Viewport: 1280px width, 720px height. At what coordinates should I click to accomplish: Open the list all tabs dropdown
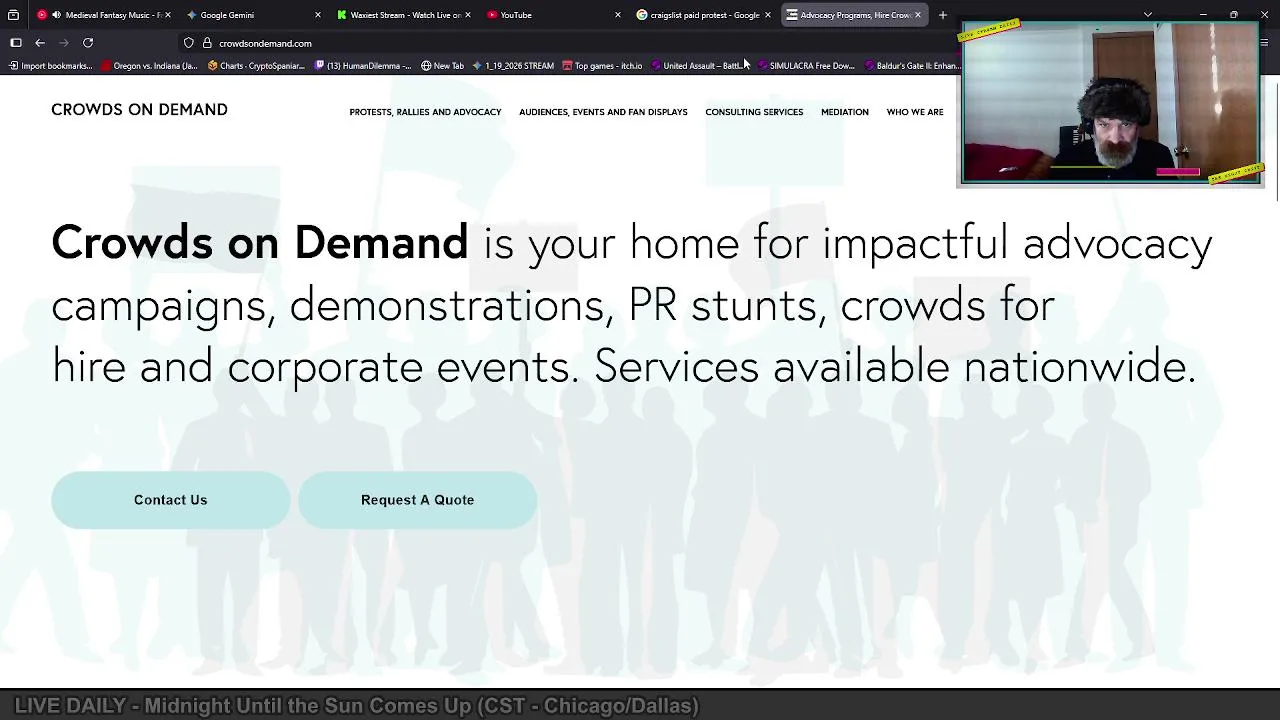point(1148,15)
